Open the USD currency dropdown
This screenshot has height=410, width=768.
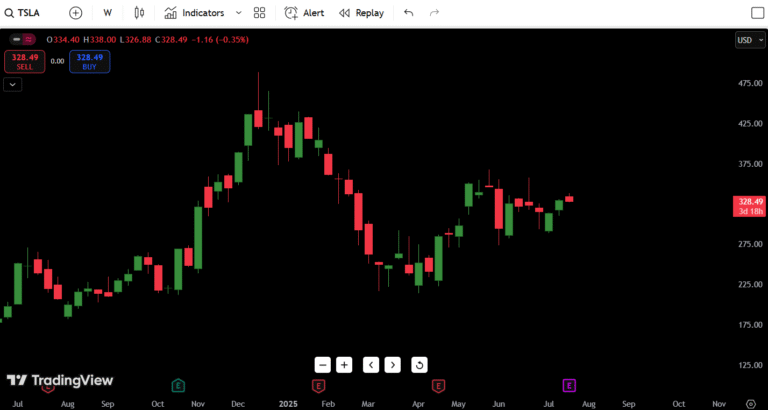[749, 40]
